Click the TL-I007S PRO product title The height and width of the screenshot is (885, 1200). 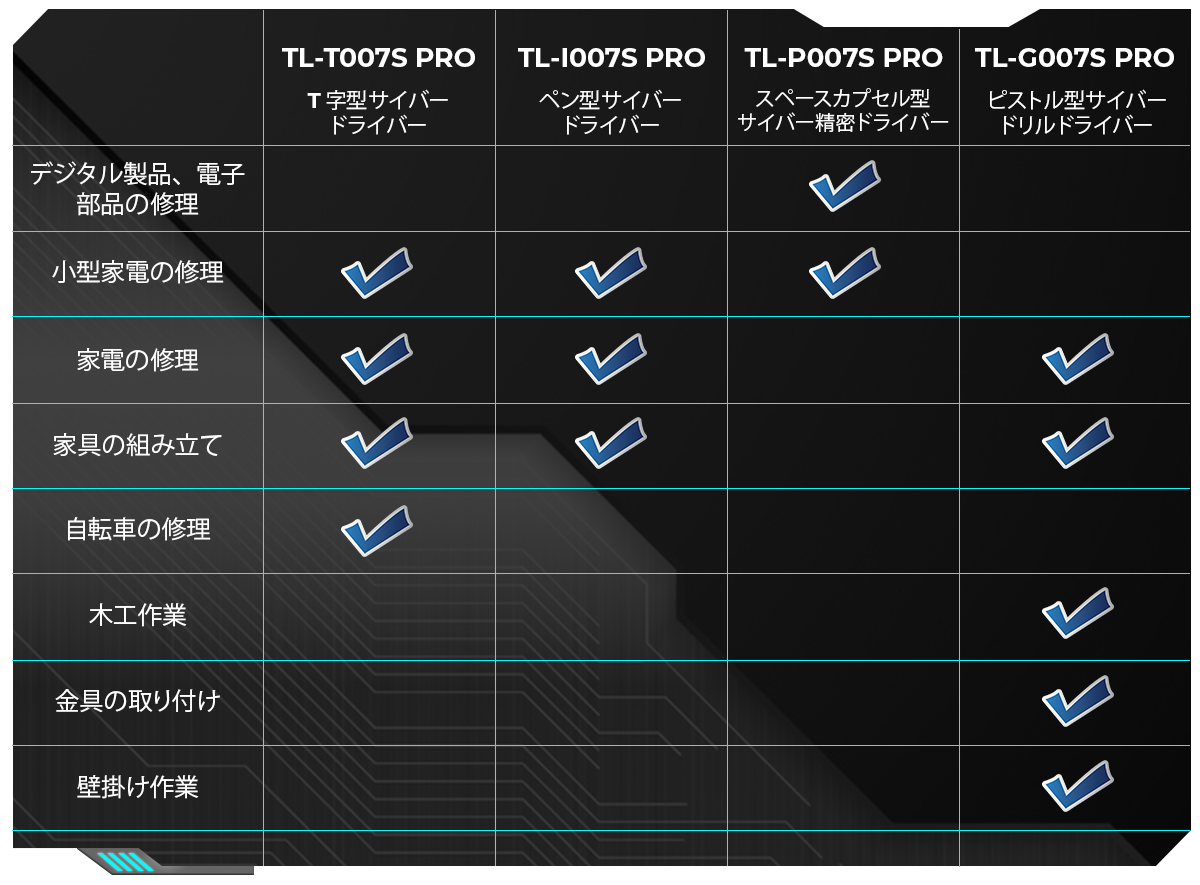(611, 58)
